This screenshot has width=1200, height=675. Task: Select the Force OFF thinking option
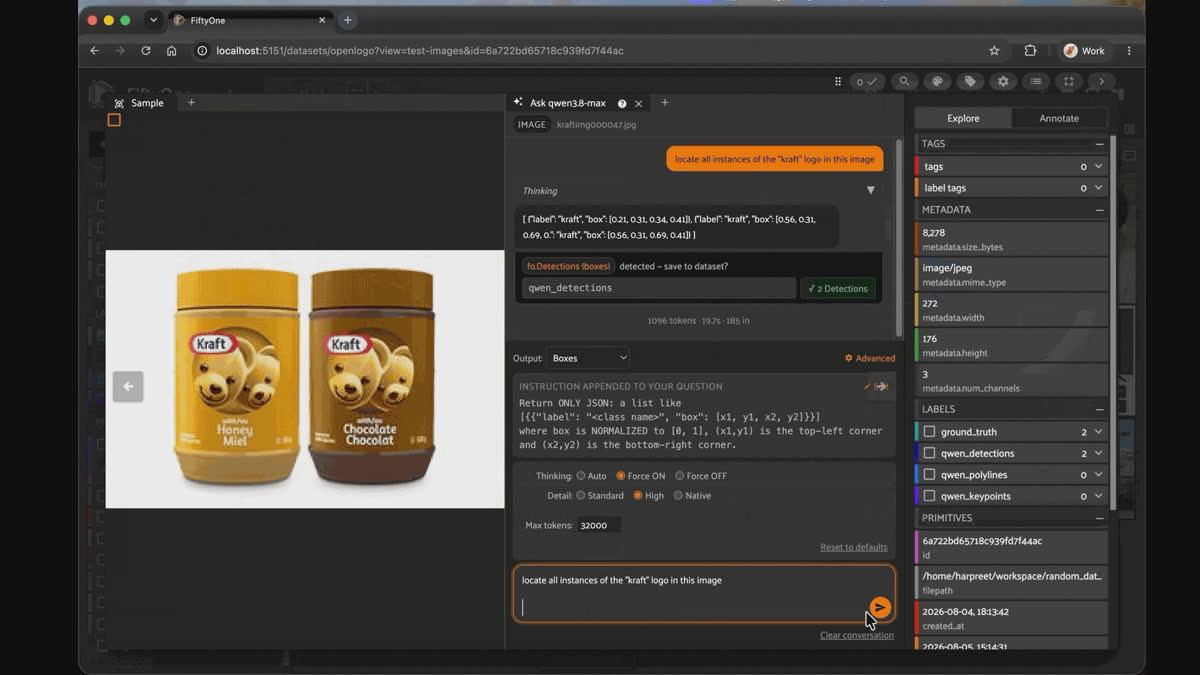click(680, 476)
